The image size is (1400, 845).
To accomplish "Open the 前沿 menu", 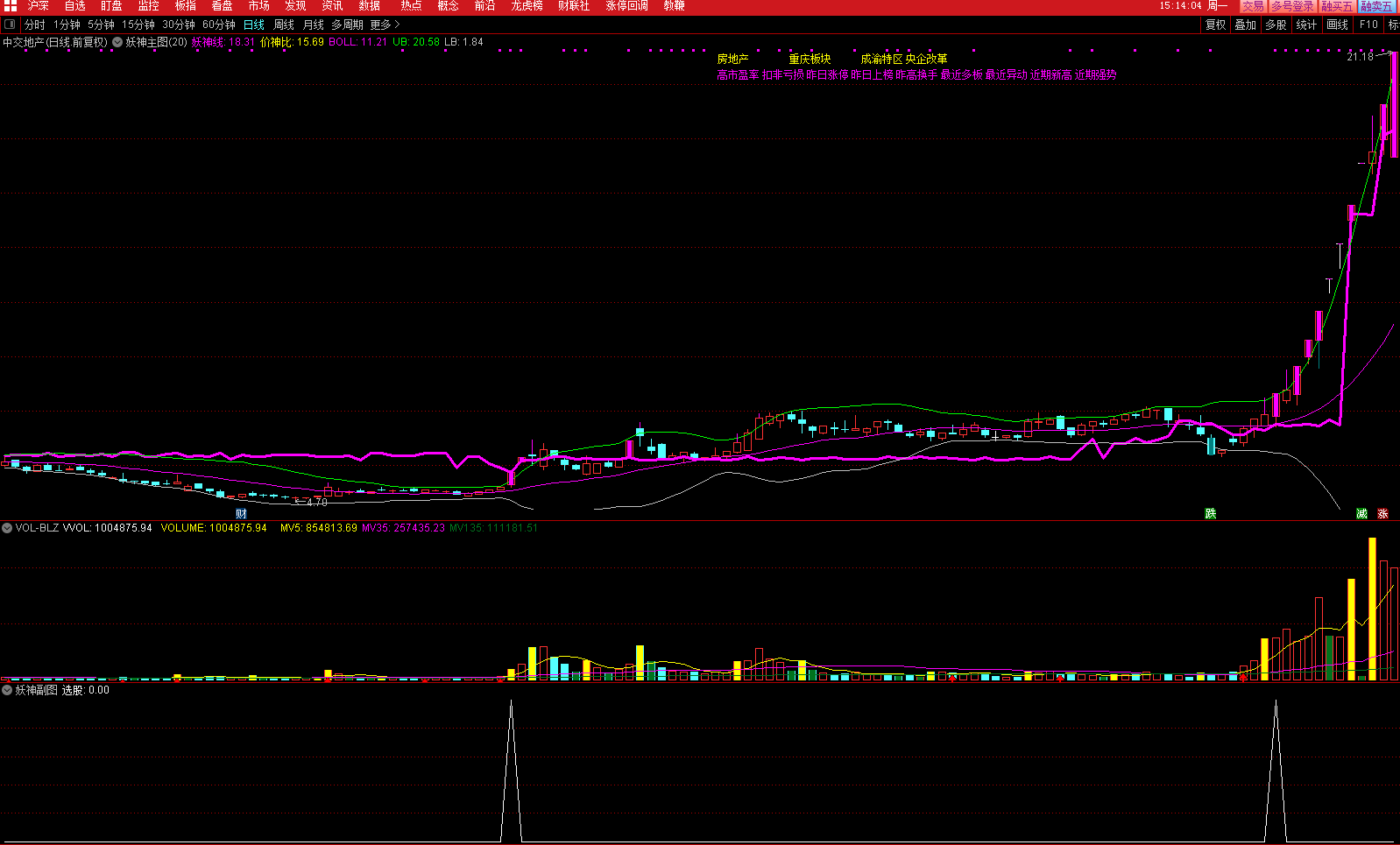I will [x=484, y=6].
